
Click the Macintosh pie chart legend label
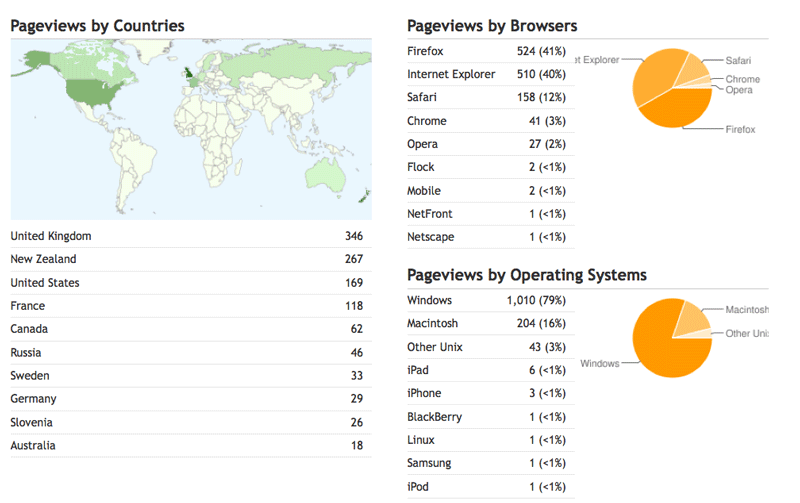tap(747, 310)
